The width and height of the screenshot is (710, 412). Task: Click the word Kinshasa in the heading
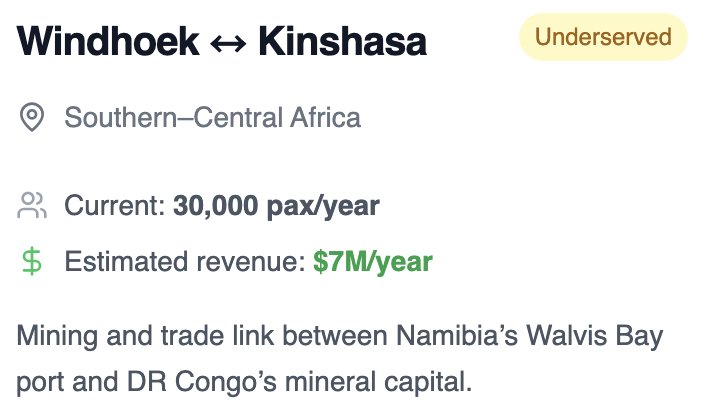coord(343,42)
